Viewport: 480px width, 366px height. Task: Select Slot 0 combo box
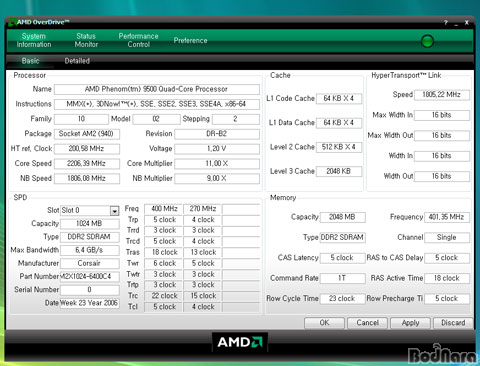[x=89, y=210]
